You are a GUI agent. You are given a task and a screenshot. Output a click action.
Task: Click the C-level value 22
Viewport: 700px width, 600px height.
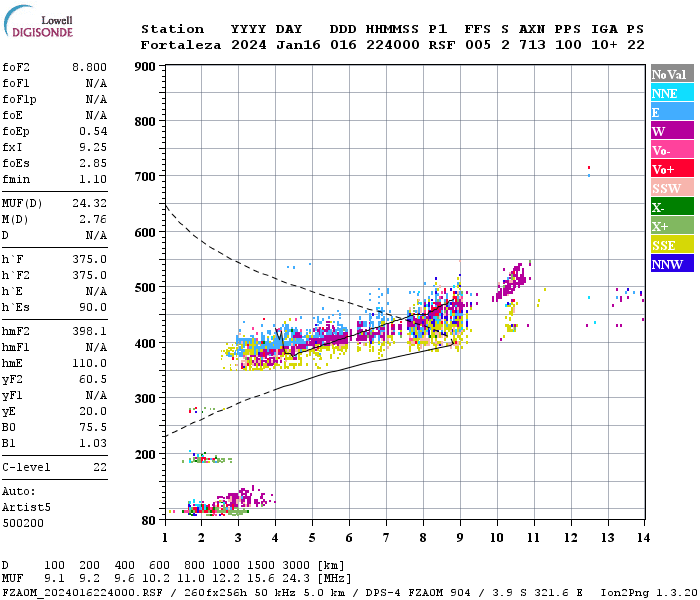point(100,467)
